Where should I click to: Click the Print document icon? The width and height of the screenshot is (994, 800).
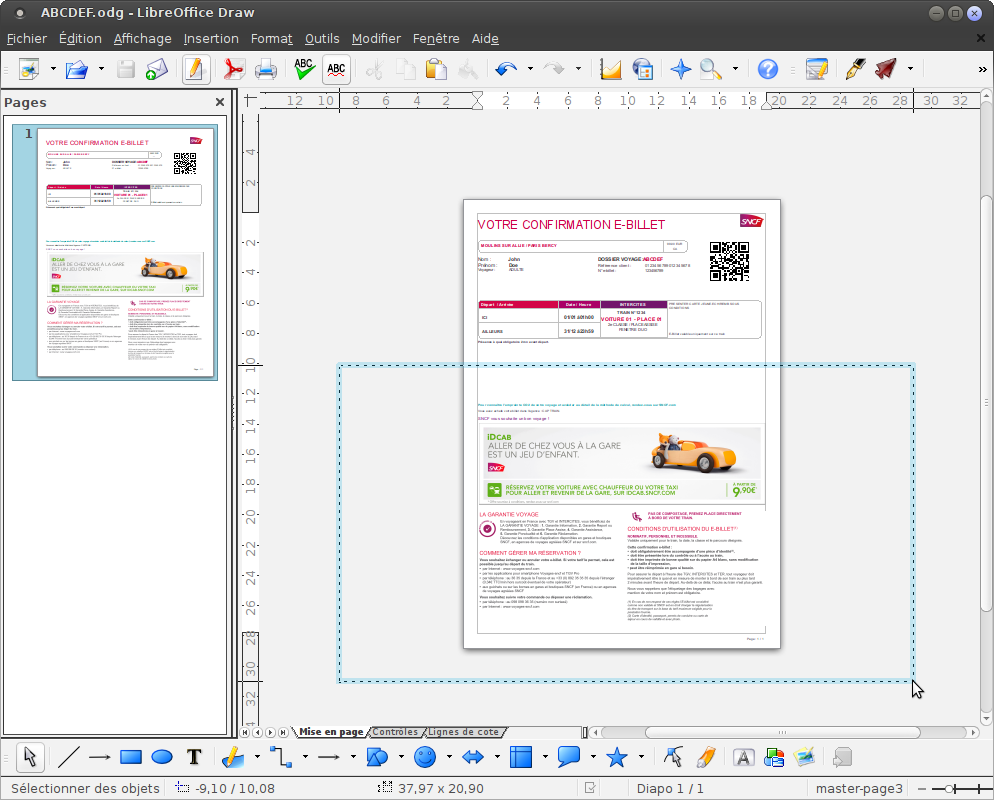point(266,69)
